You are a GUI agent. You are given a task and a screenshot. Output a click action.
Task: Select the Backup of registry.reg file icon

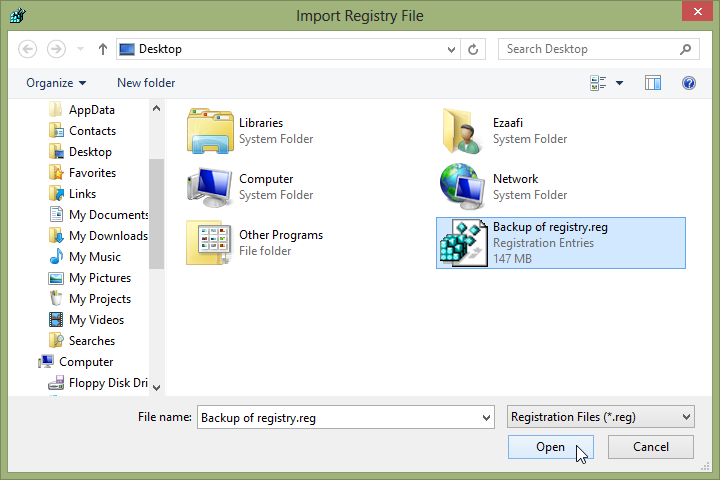coord(461,243)
